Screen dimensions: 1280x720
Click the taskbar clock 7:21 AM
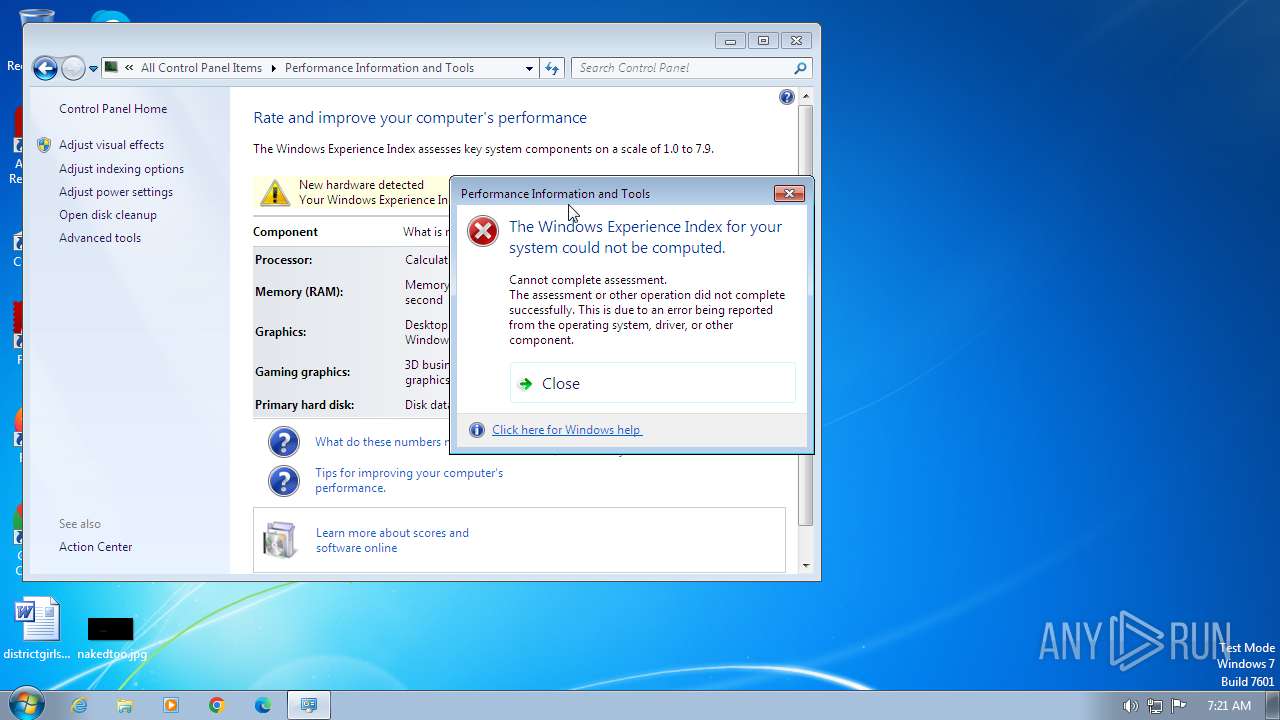1229,705
